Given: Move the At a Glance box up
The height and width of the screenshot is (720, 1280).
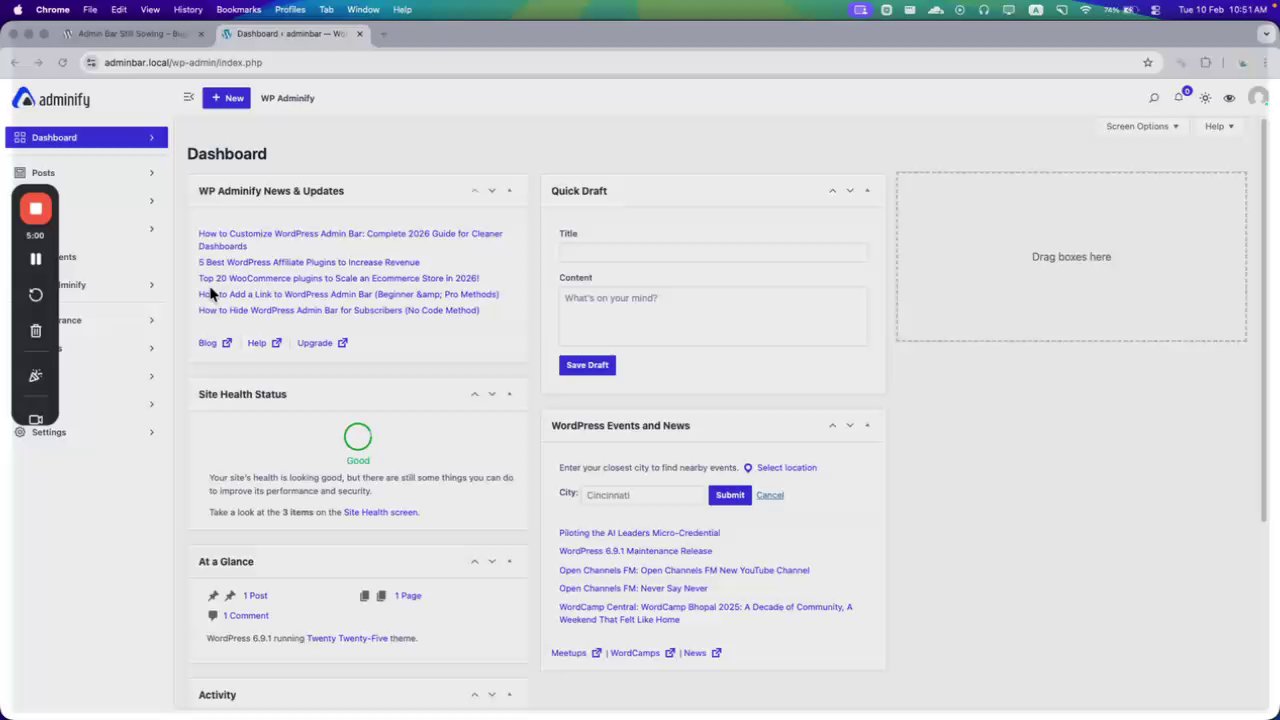Looking at the screenshot, I should [x=475, y=562].
